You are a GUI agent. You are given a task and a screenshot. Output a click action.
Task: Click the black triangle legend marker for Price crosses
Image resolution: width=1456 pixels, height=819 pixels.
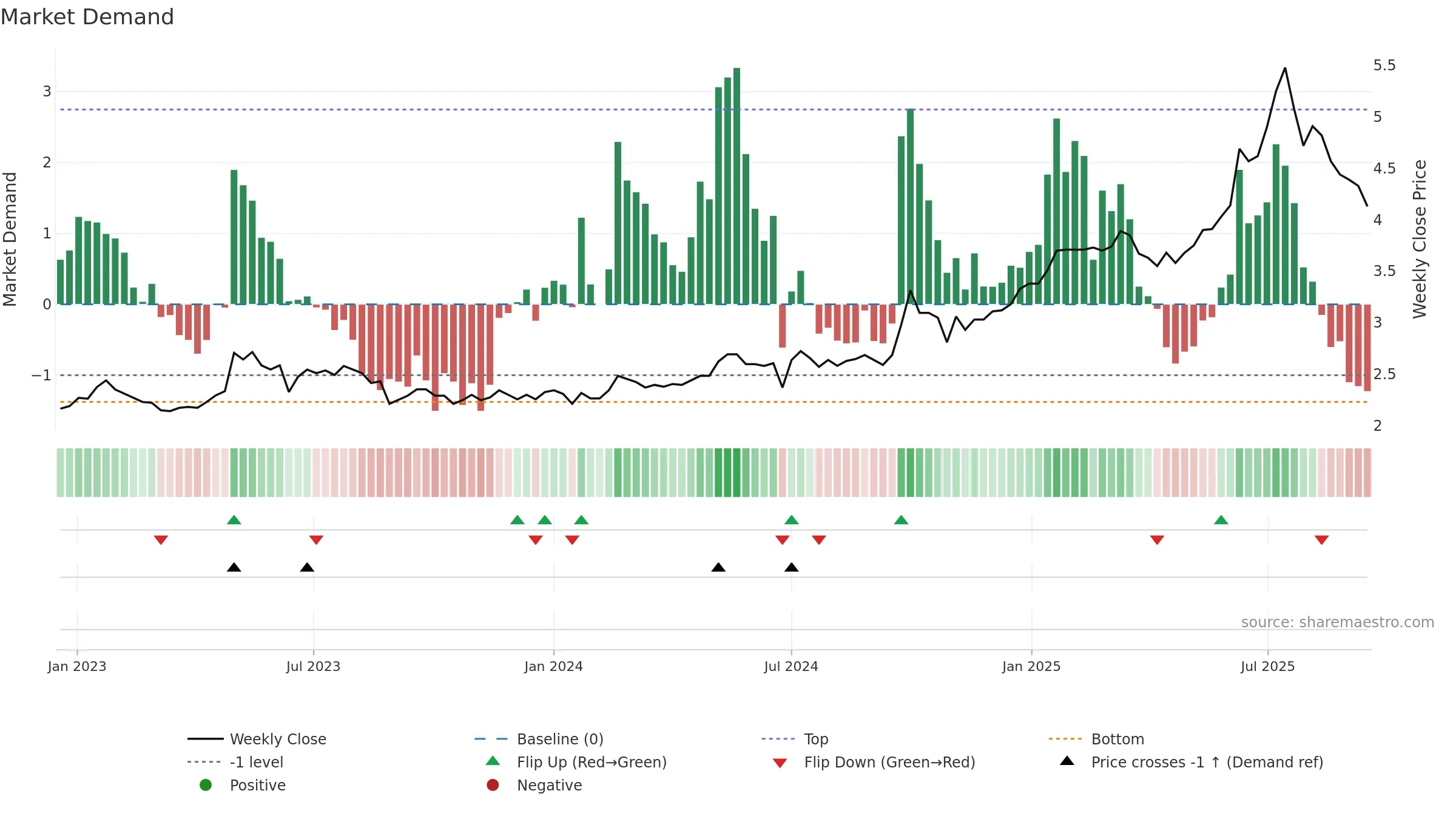1067,761
